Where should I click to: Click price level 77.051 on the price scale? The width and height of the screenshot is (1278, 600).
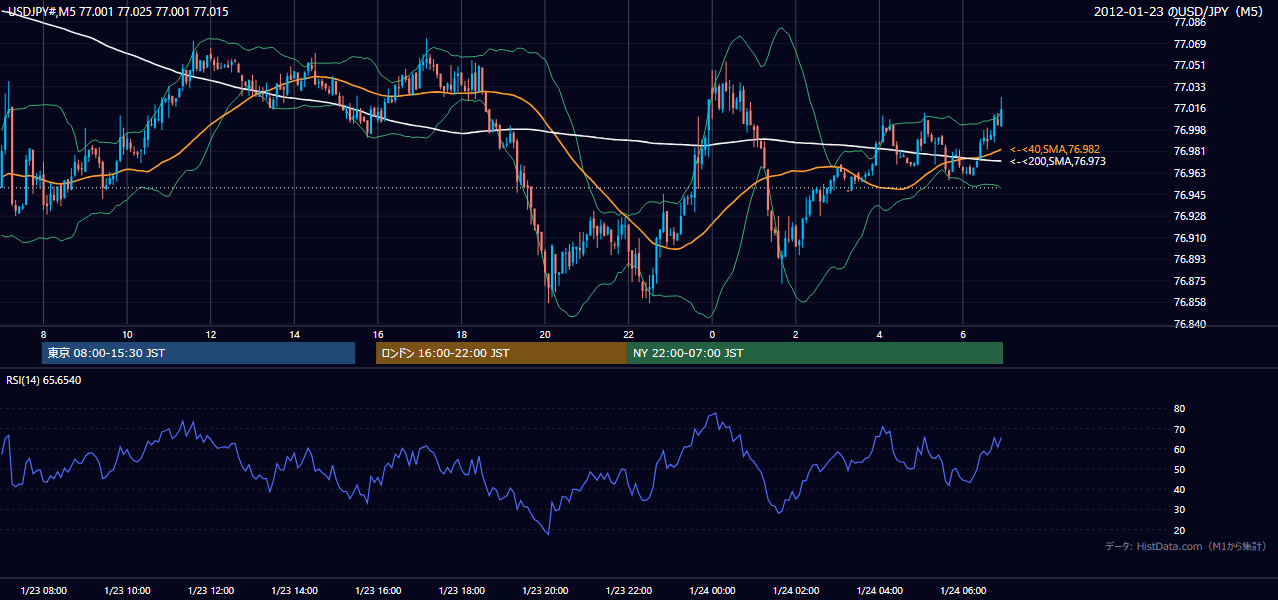coord(1190,65)
